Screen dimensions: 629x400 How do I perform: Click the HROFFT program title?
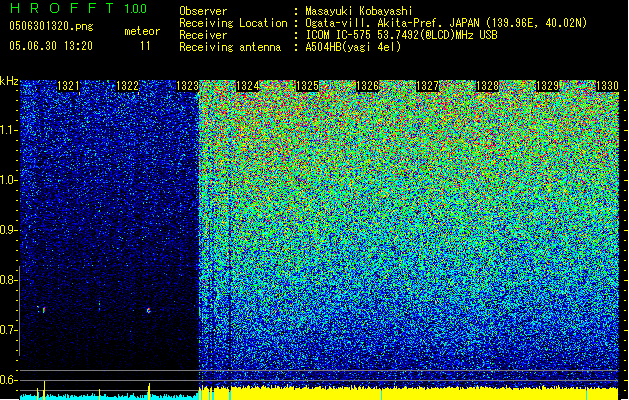point(63,8)
